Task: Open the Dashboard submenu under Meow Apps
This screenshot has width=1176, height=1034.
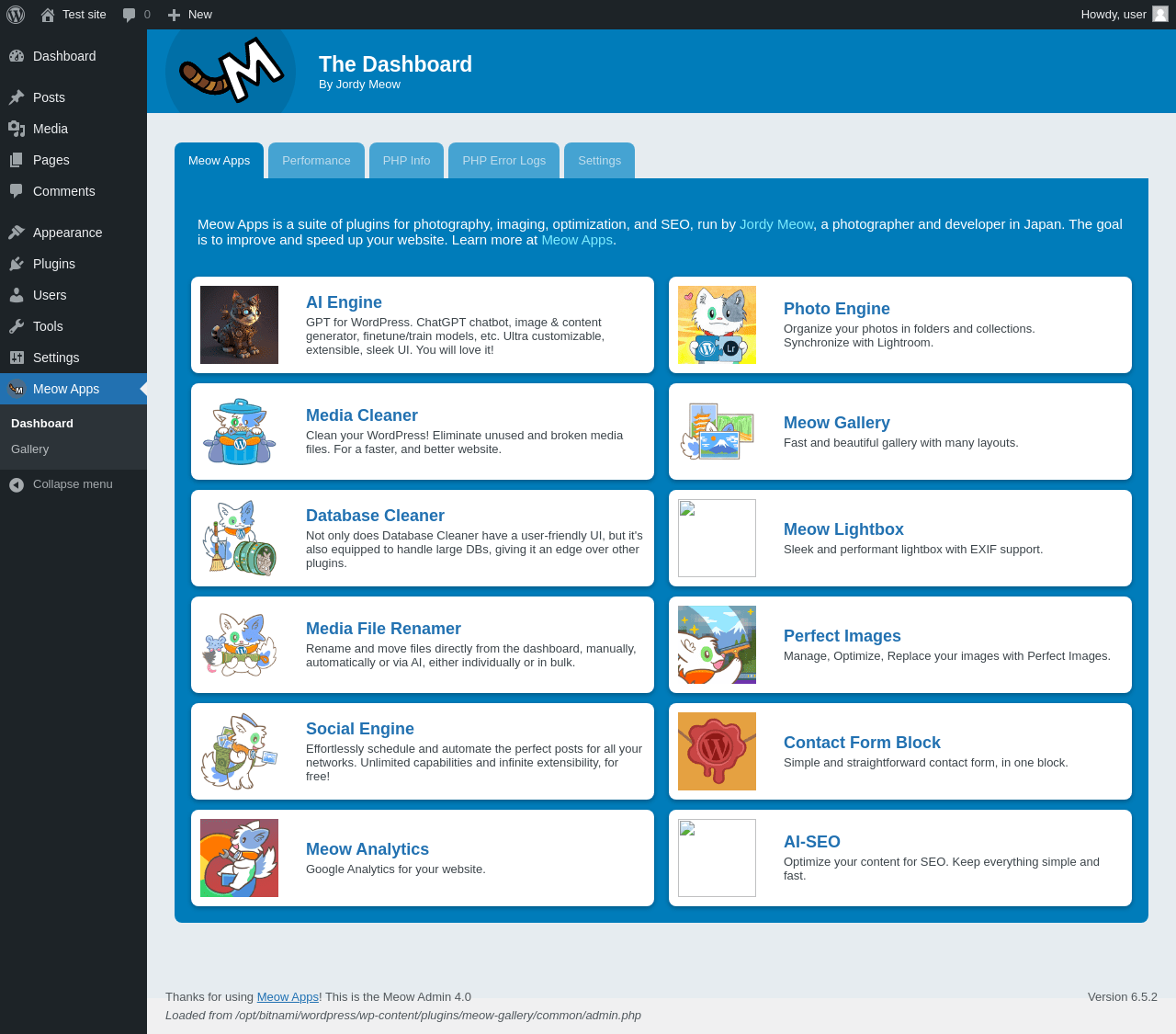Action: coord(73,424)
